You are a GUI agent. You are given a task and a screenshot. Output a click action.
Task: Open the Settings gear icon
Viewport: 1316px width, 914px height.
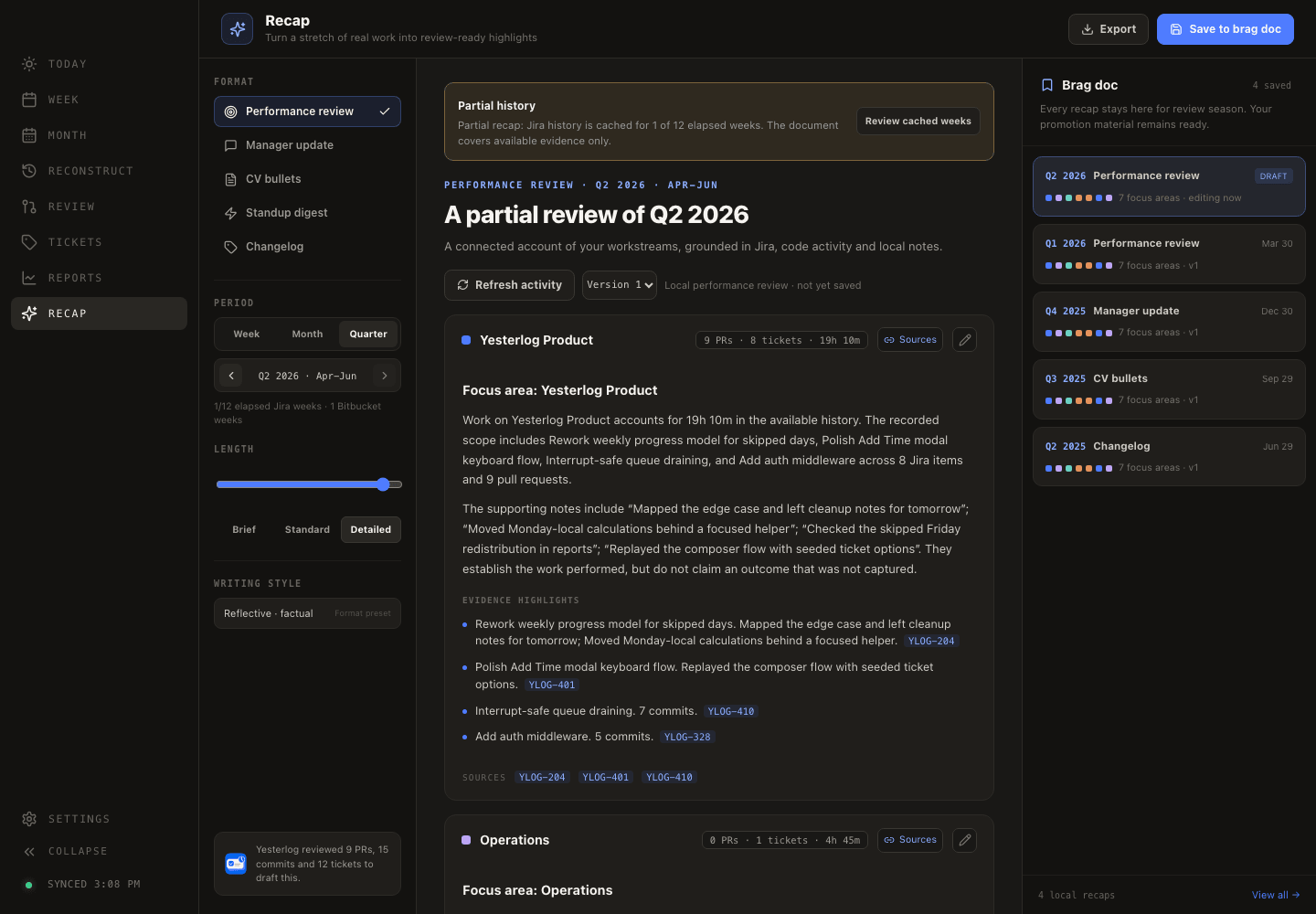pyautogui.click(x=29, y=819)
